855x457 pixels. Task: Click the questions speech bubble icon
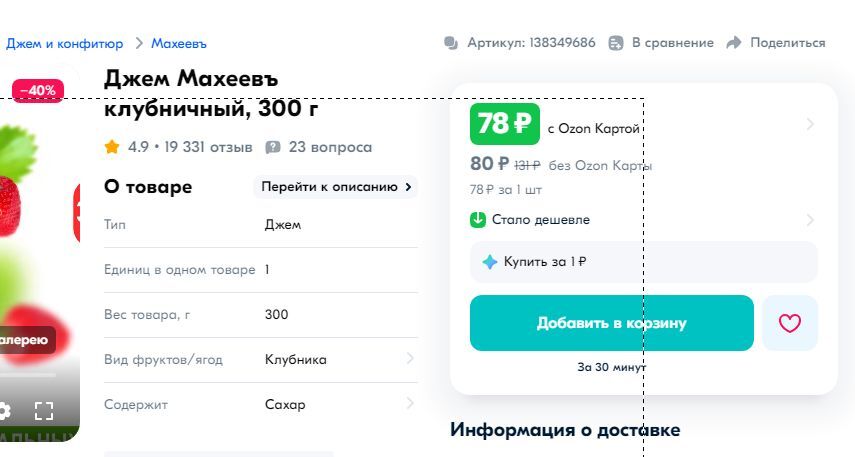(273, 147)
